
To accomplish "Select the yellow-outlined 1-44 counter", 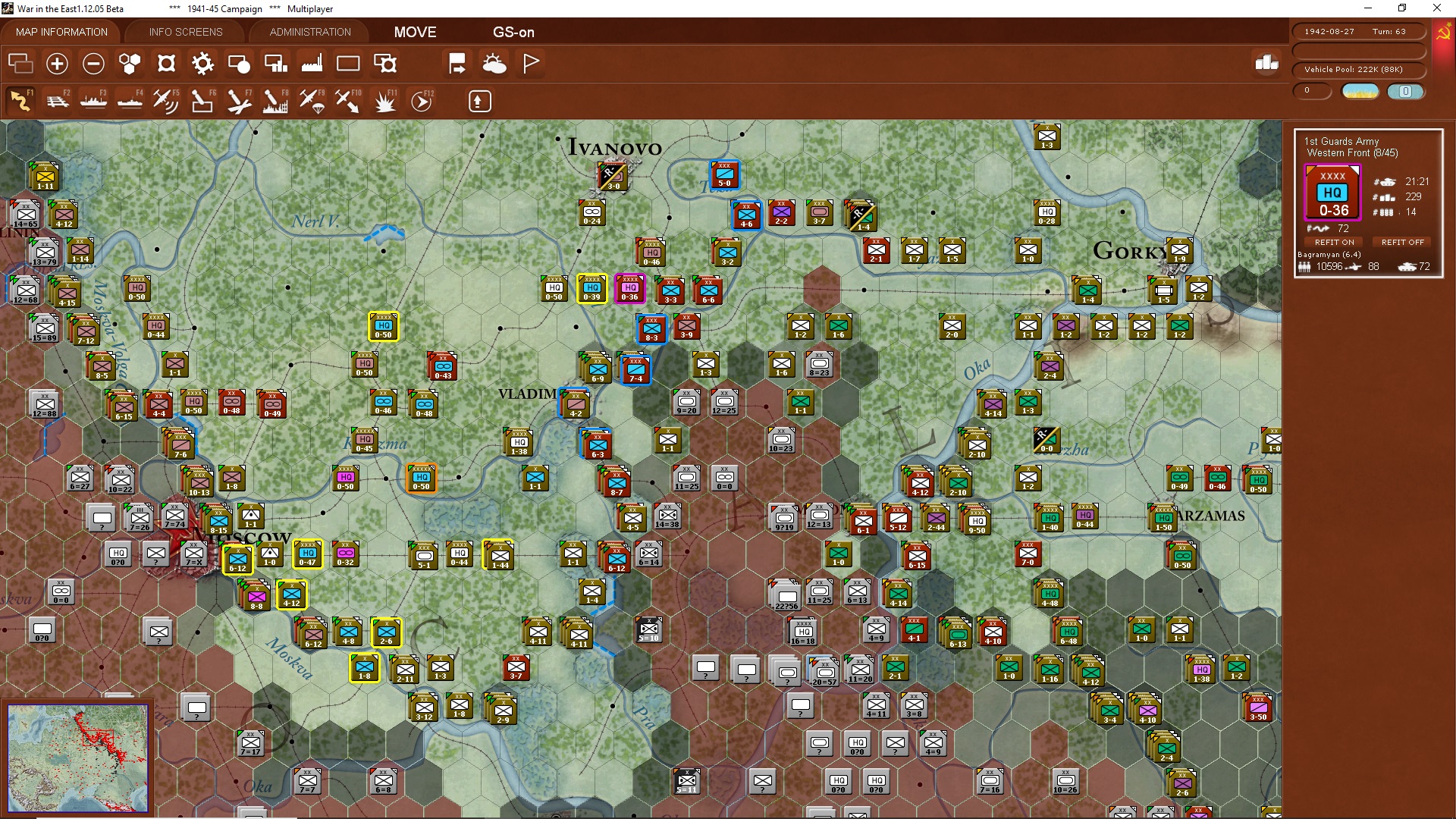I will (500, 556).
